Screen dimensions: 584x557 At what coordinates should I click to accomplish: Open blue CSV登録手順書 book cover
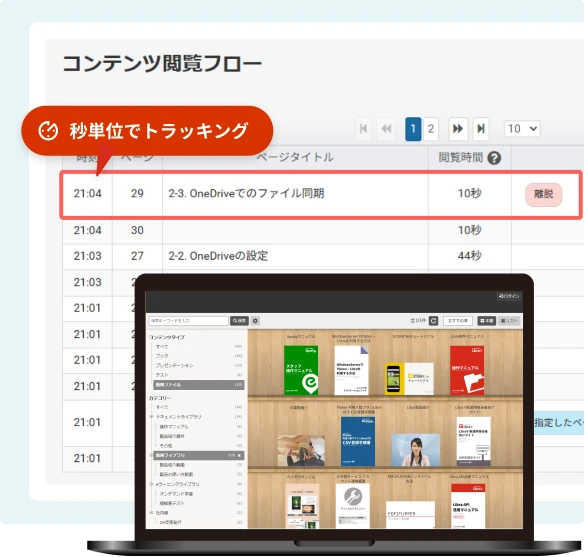point(358,442)
